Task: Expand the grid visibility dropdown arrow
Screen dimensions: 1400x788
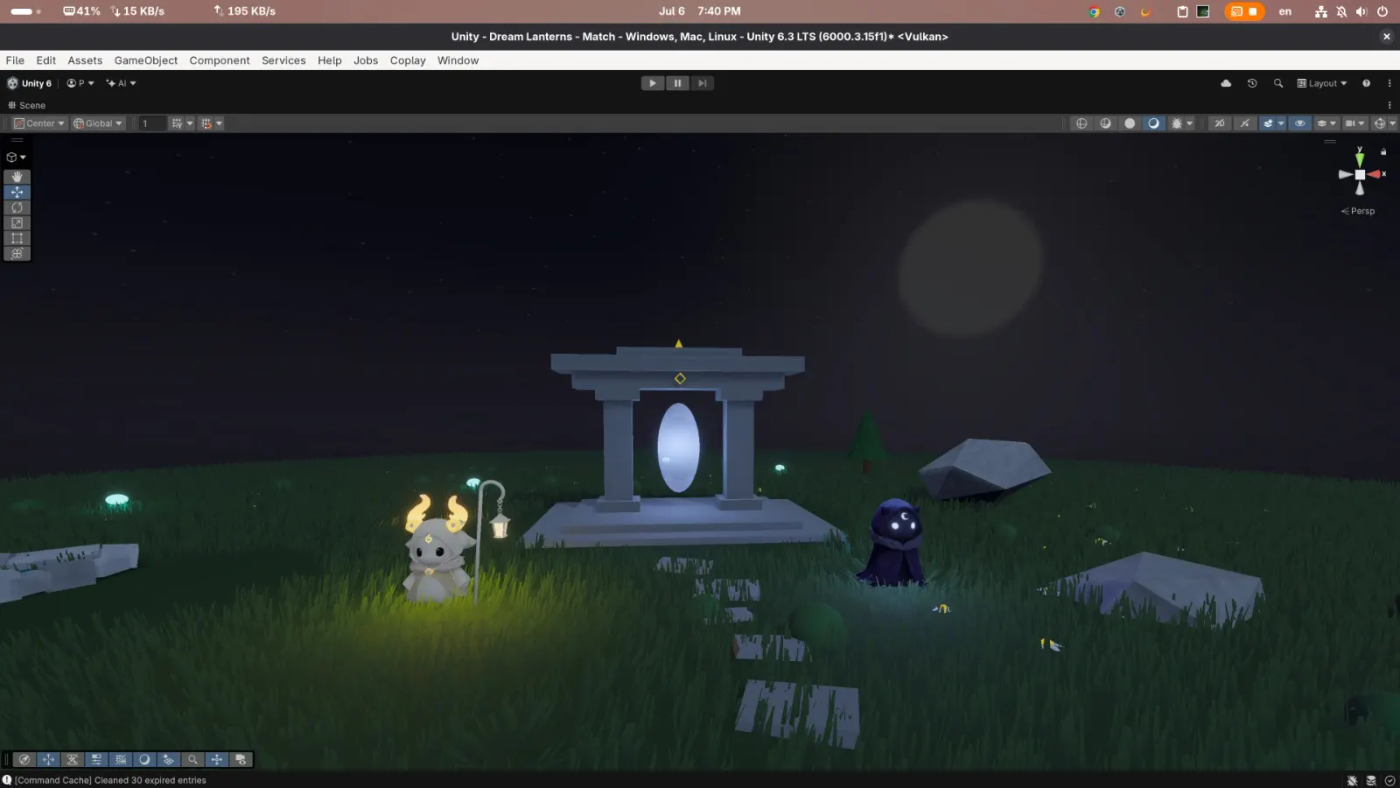Action: [x=189, y=123]
